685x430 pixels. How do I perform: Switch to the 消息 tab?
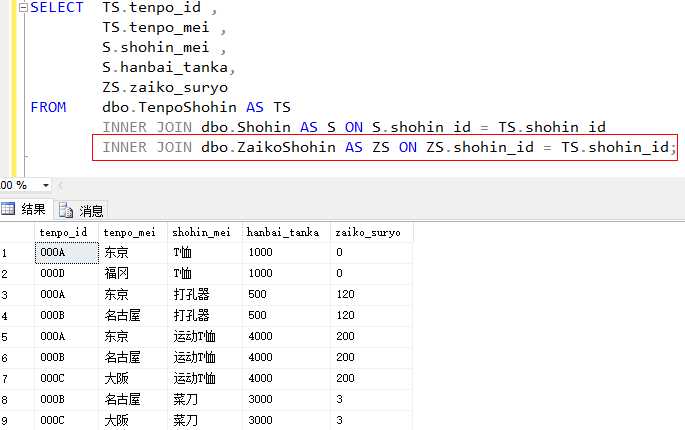pyautogui.click(x=81, y=211)
